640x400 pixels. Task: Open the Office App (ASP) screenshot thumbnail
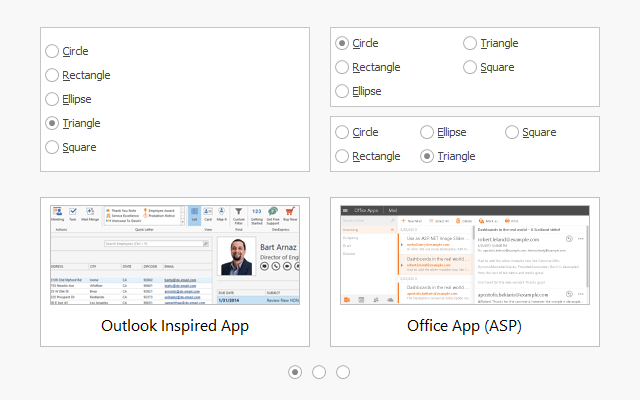click(465, 257)
